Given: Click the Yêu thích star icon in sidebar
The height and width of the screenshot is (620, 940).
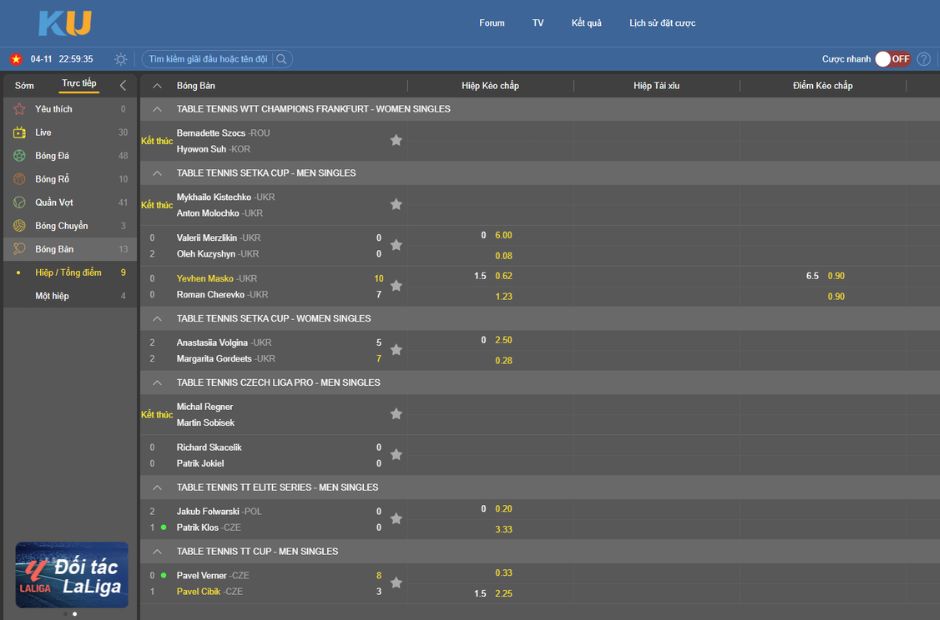Looking at the screenshot, I should (x=19, y=109).
